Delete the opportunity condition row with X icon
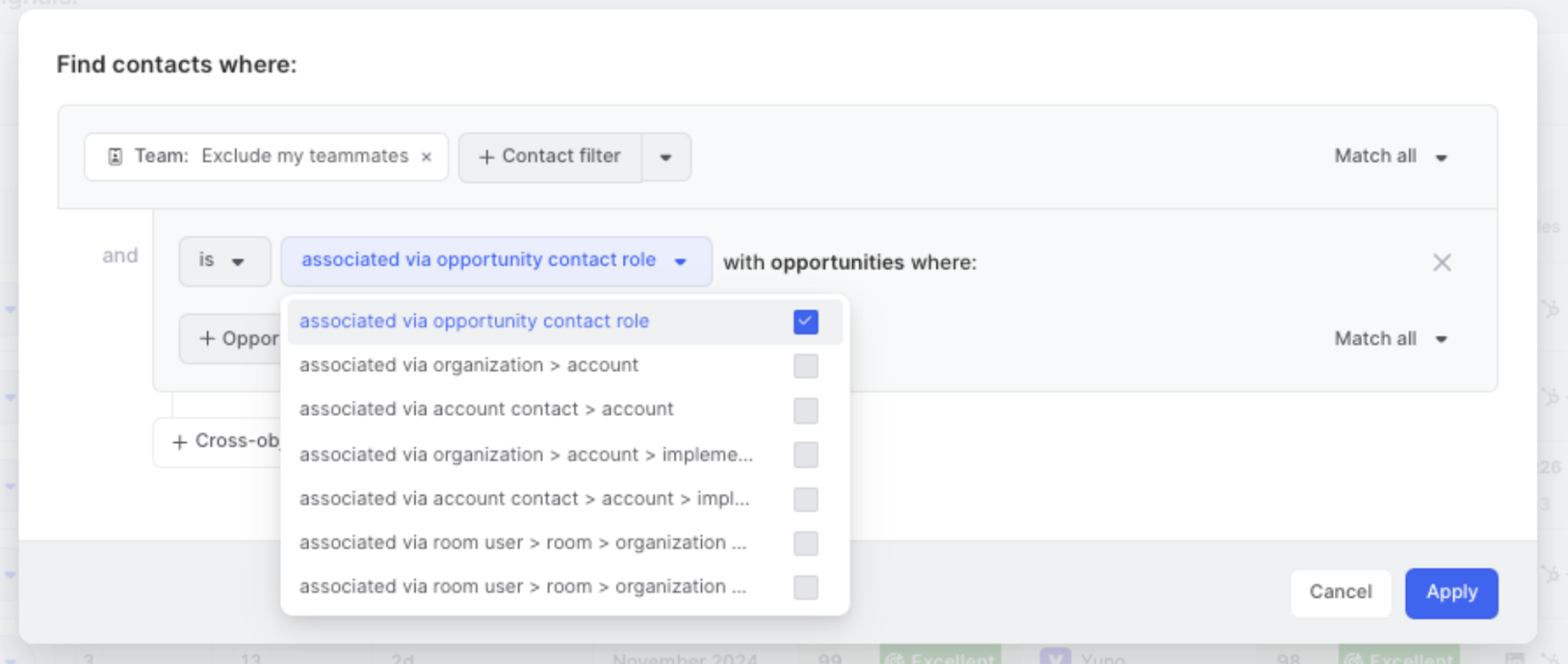The width and height of the screenshot is (1568, 664). coord(1441,262)
